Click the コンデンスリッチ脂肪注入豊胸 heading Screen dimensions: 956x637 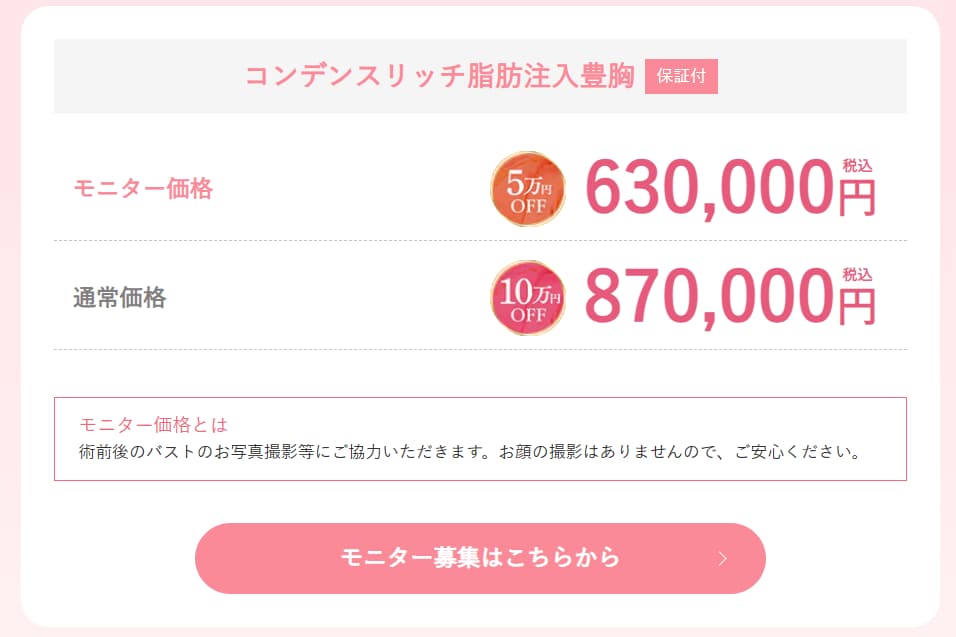[x=440, y=77]
